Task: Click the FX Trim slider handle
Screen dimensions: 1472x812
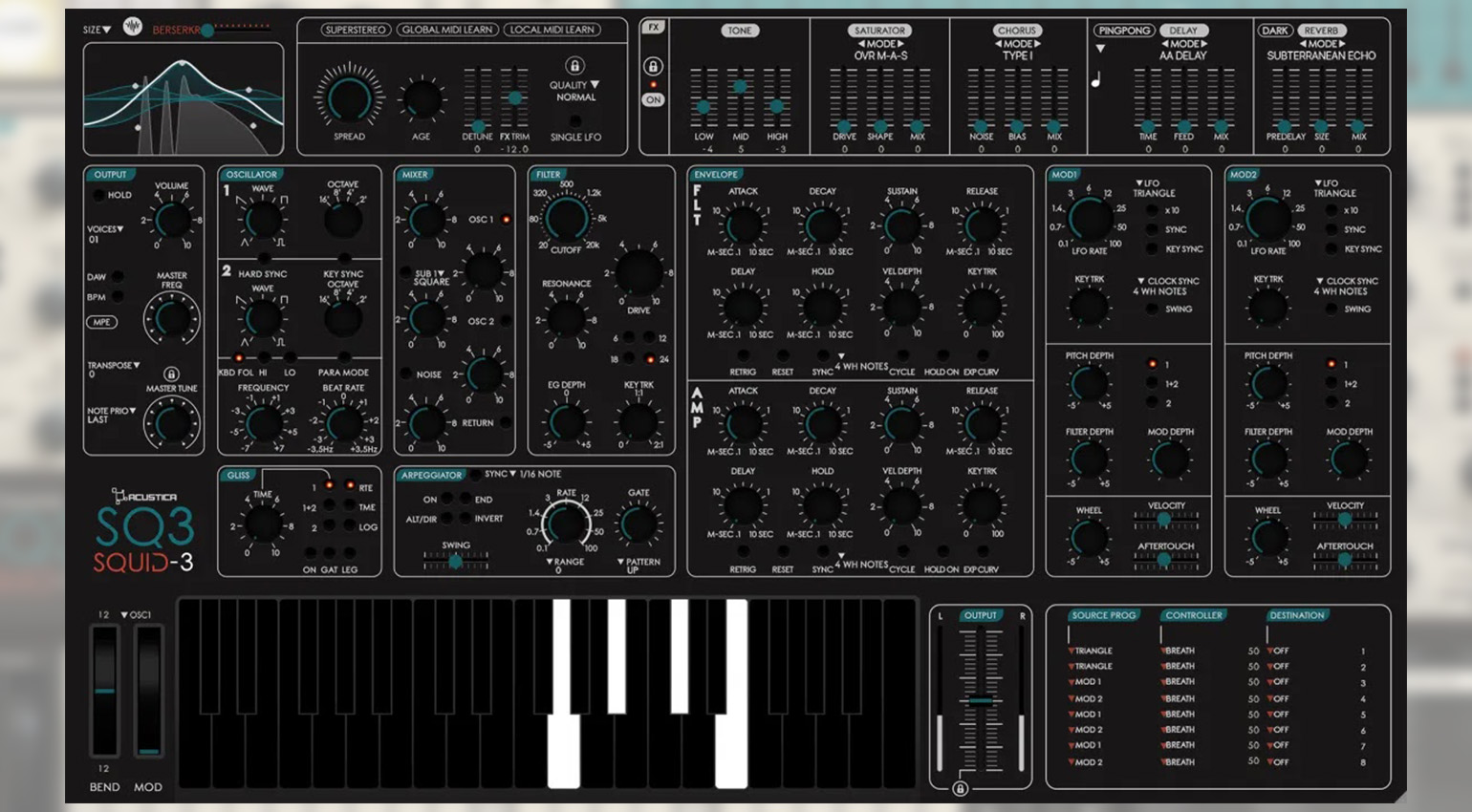Action: tap(514, 97)
